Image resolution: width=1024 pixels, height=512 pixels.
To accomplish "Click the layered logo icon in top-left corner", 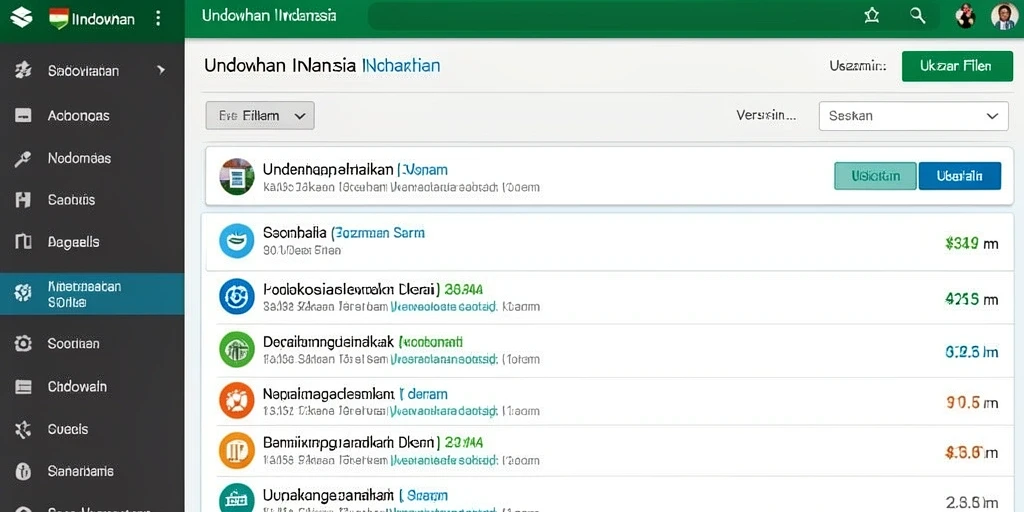I will click(22, 18).
